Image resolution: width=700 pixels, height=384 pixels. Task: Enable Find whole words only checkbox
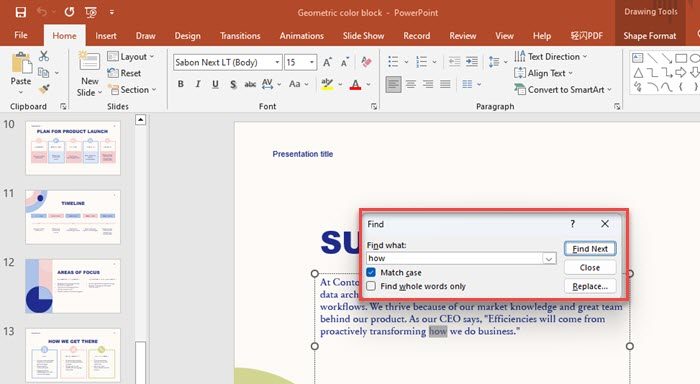click(x=371, y=286)
